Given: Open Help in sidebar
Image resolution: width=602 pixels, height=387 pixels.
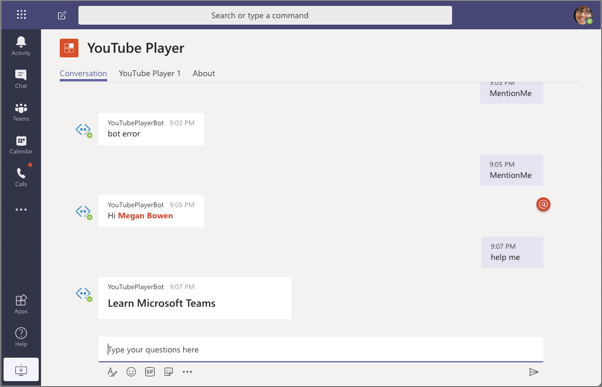Looking at the screenshot, I should (21, 337).
